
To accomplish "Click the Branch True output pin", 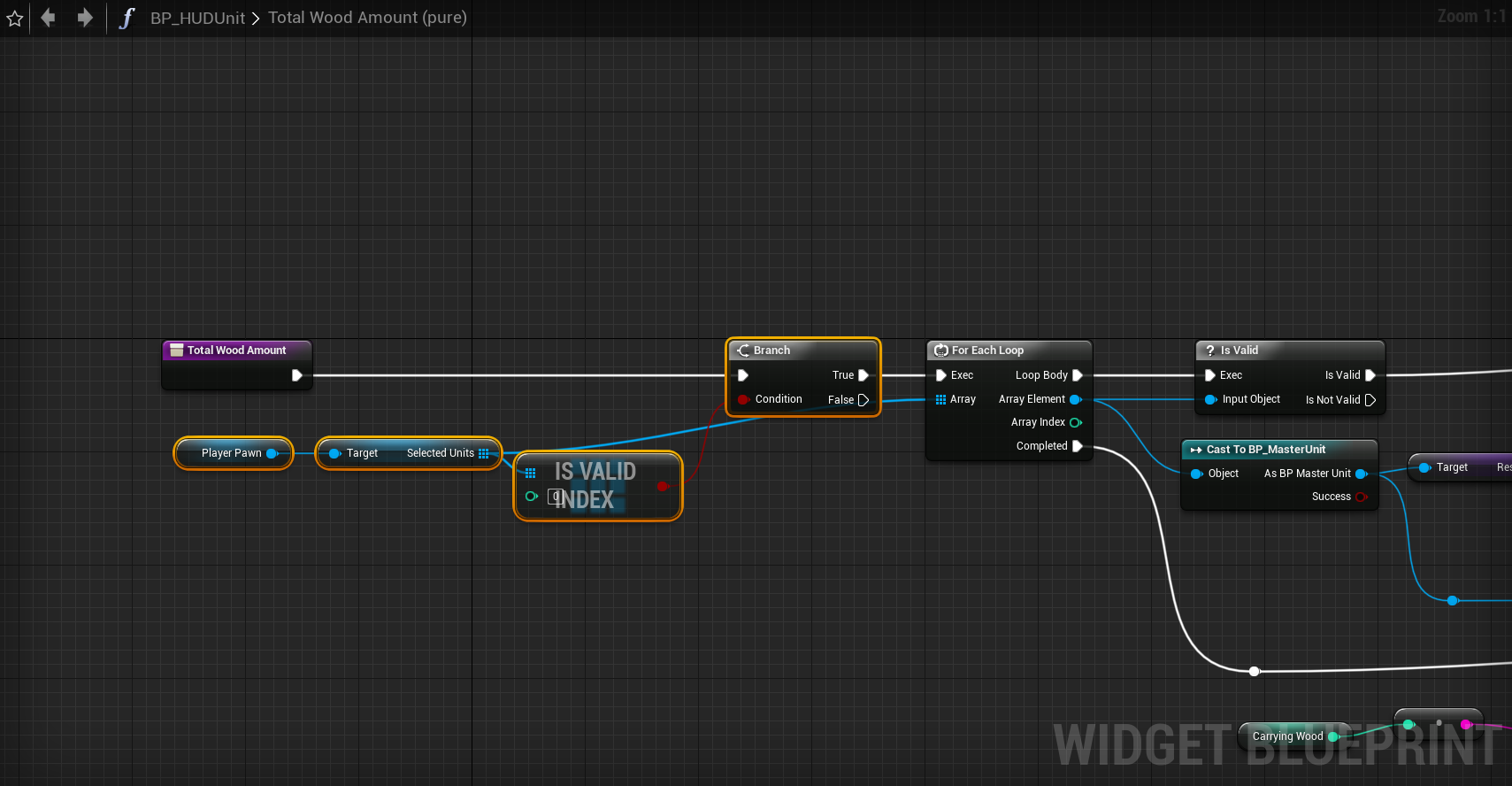I will pos(863,375).
